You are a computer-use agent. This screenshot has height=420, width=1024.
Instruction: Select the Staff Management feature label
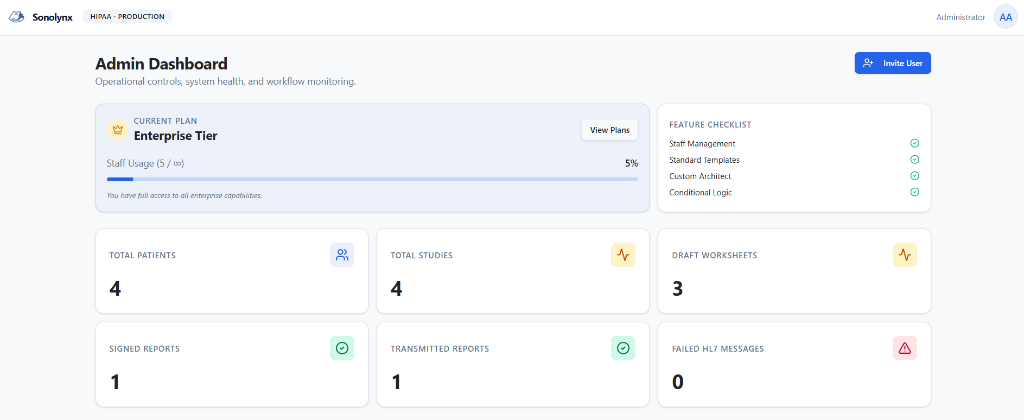click(702, 144)
